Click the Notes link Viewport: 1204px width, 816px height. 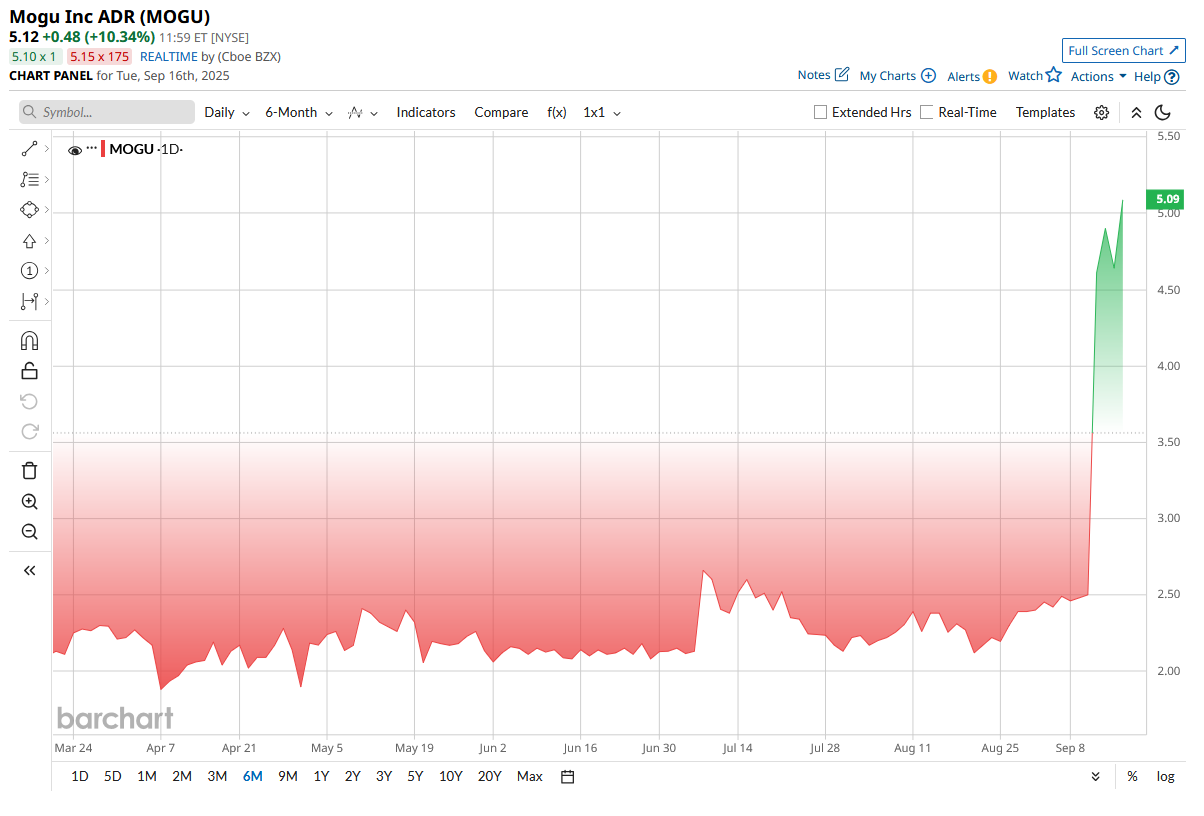814,75
